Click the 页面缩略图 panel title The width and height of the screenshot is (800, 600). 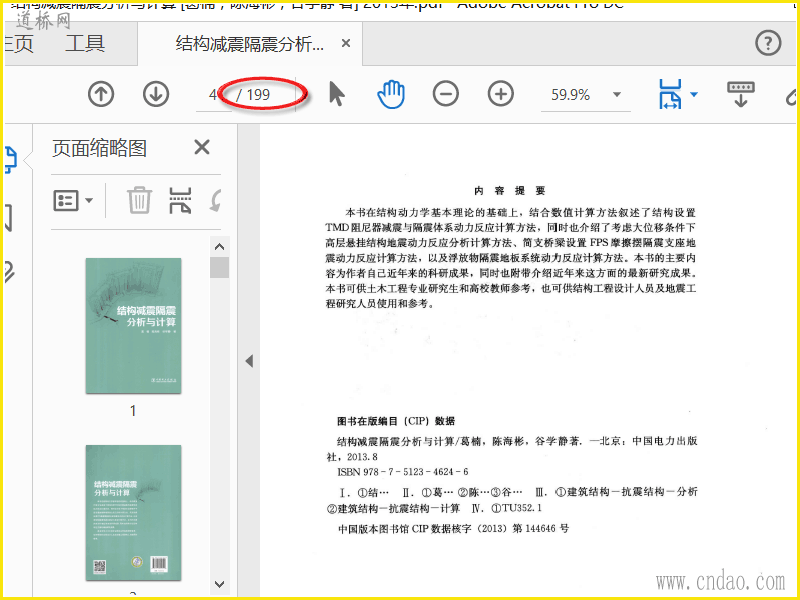pos(99,148)
